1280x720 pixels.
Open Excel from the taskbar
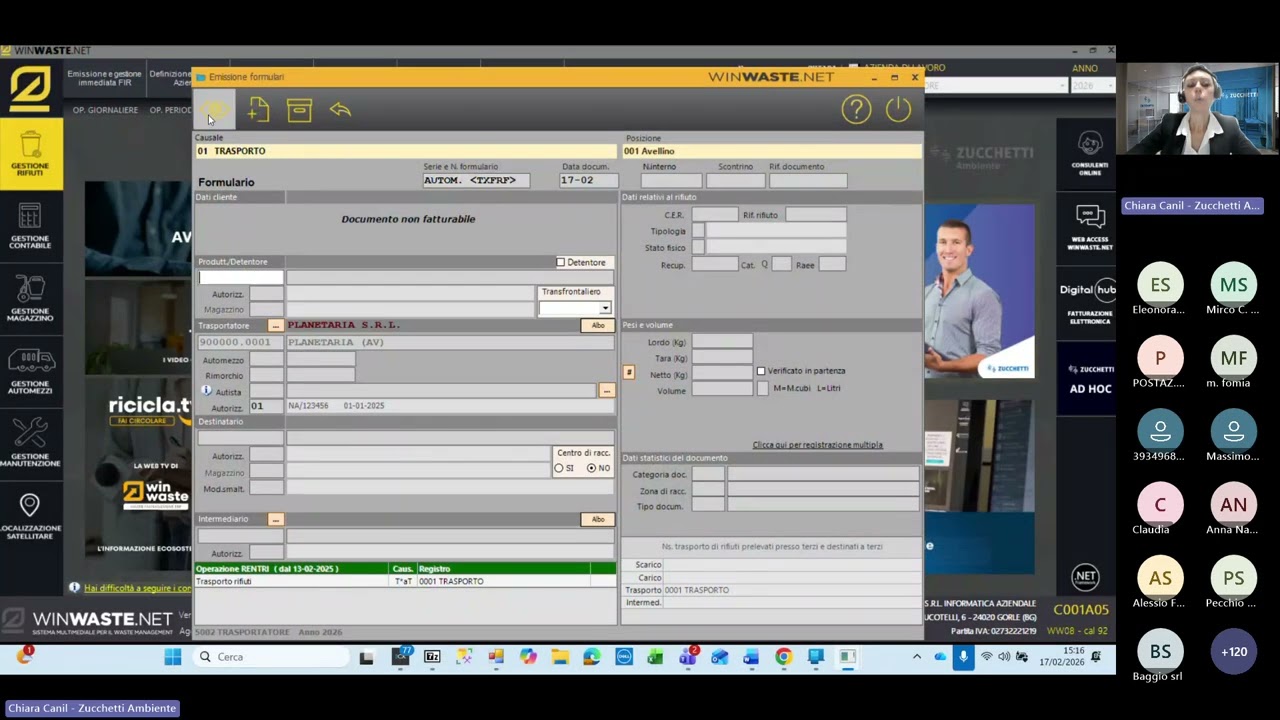(x=655, y=657)
